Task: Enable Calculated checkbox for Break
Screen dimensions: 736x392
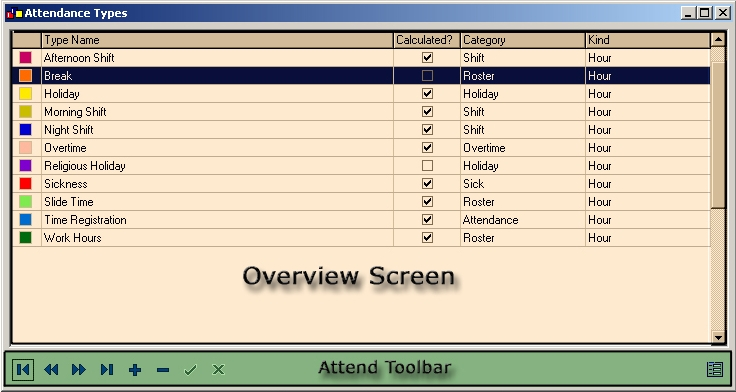Action: (x=427, y=76)
